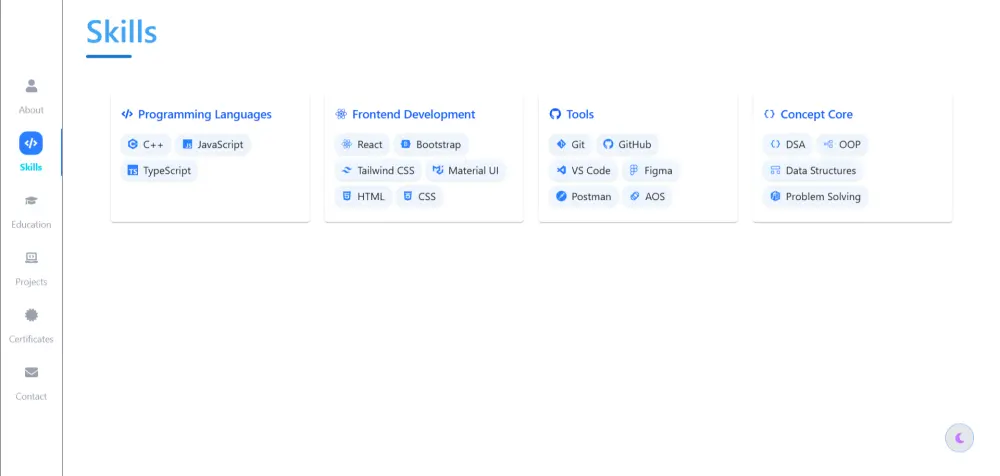Click the GitHub skill chip
1000x476 pixels.
tap(627, 145)
